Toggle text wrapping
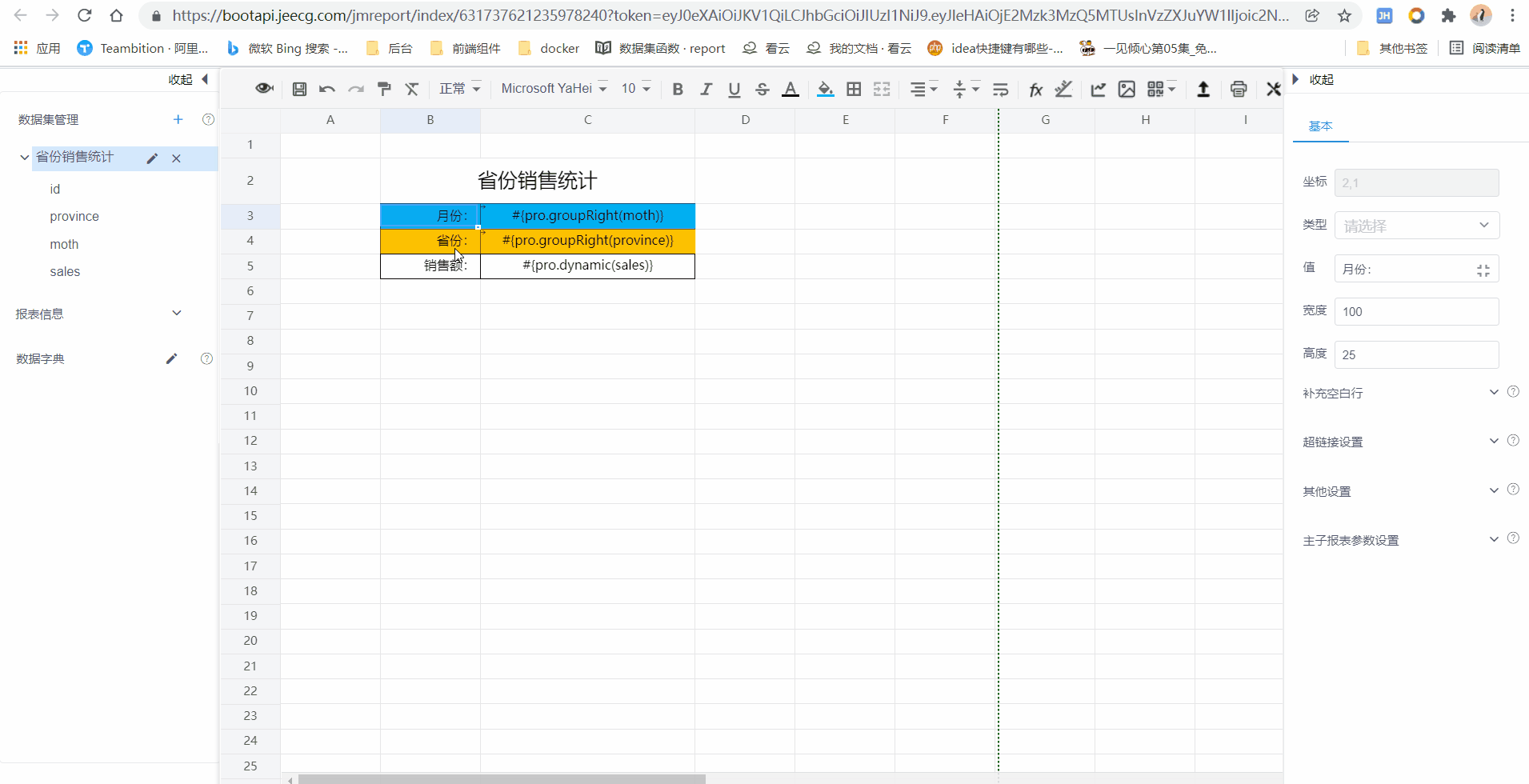Viewport: 1529px width, 784px height. click(1000, 89)
